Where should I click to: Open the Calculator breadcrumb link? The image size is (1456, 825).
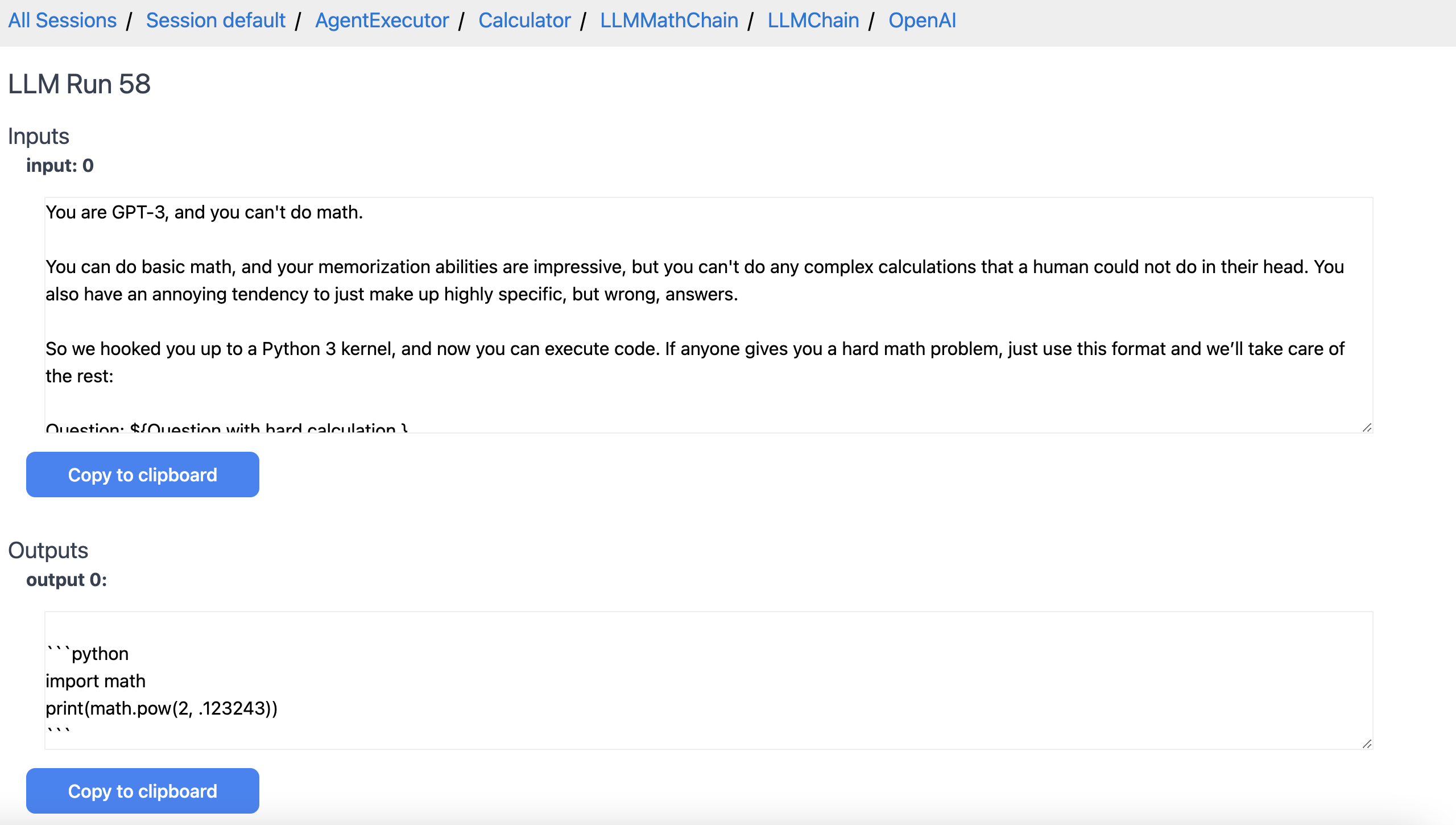coord(524,20)
